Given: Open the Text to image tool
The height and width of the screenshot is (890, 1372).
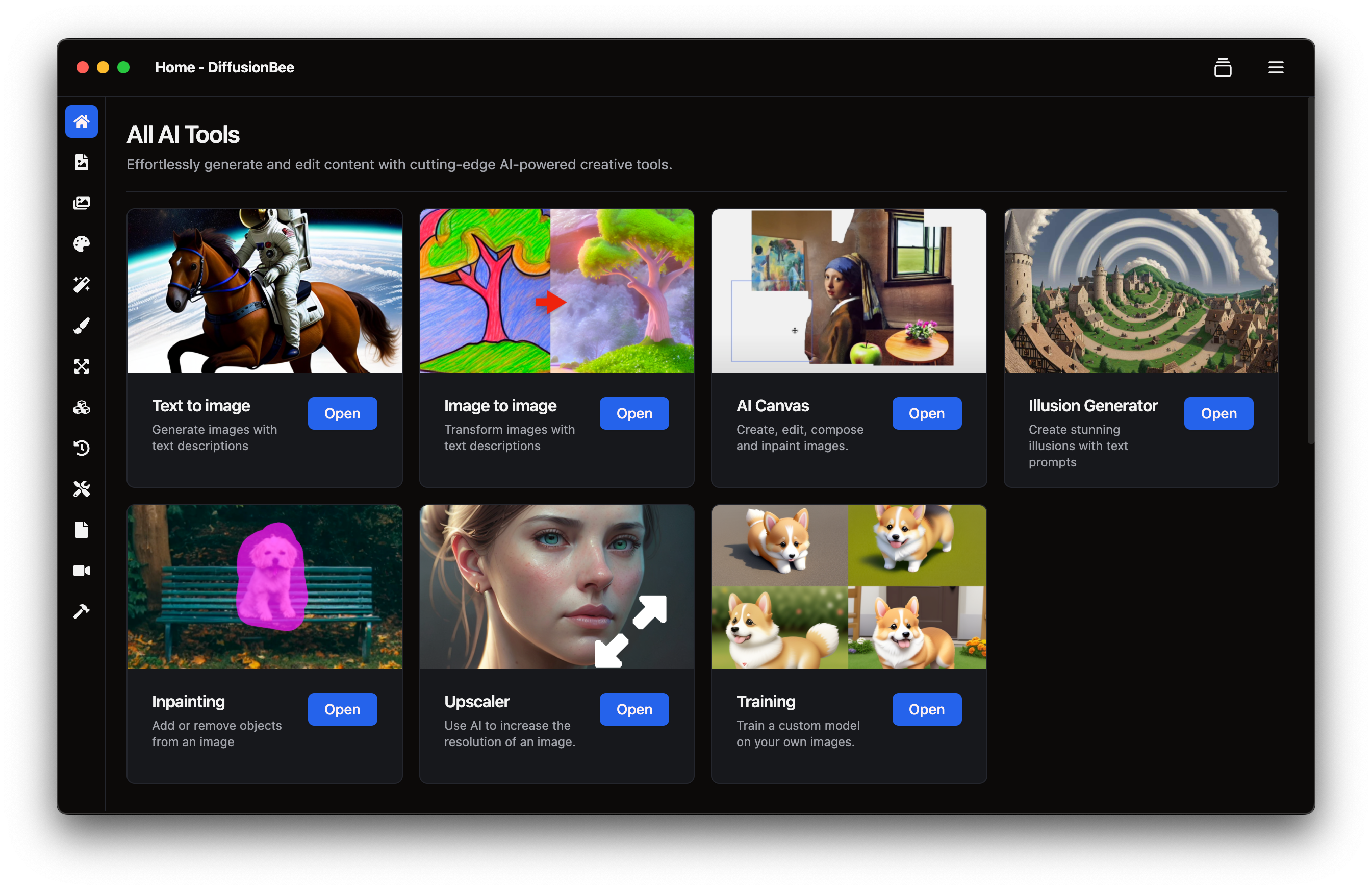Looking at the screenshot, I should click(x=342, y=413).
